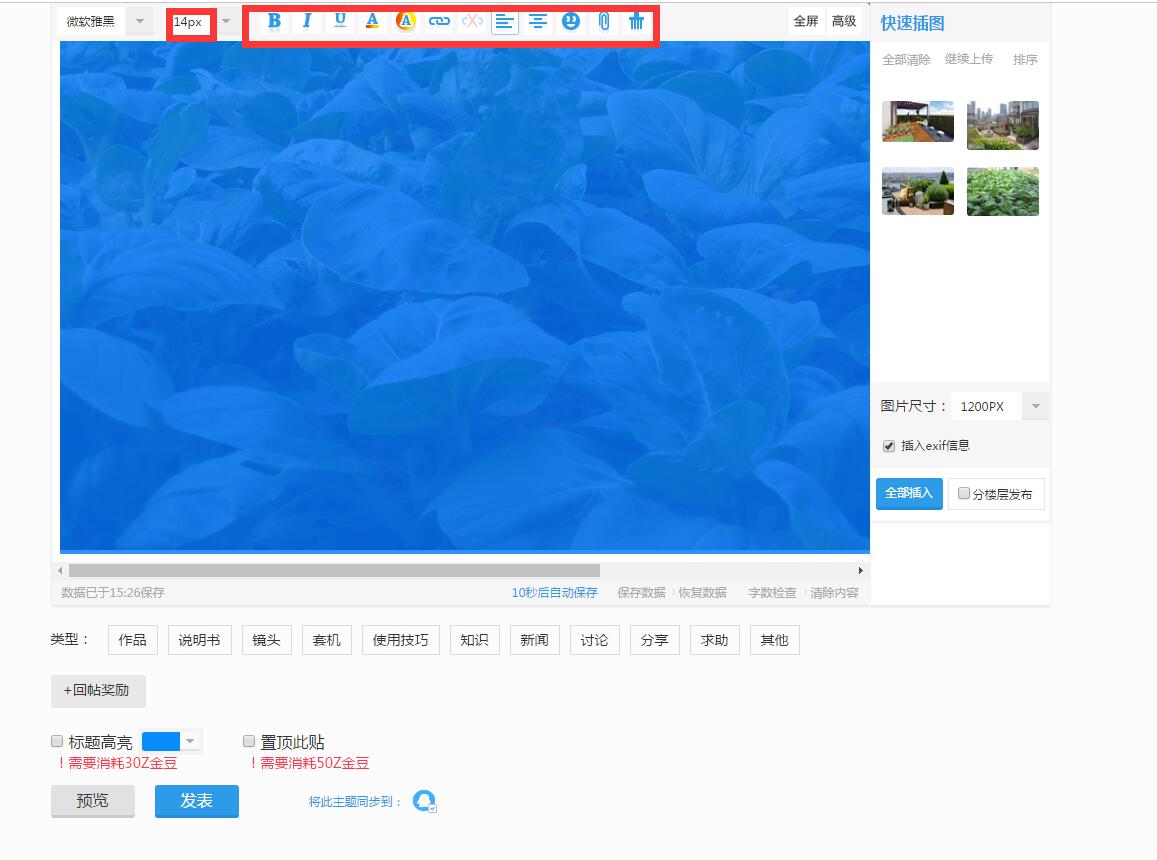
Task: Open the font color tool
Action: (373, 21)
